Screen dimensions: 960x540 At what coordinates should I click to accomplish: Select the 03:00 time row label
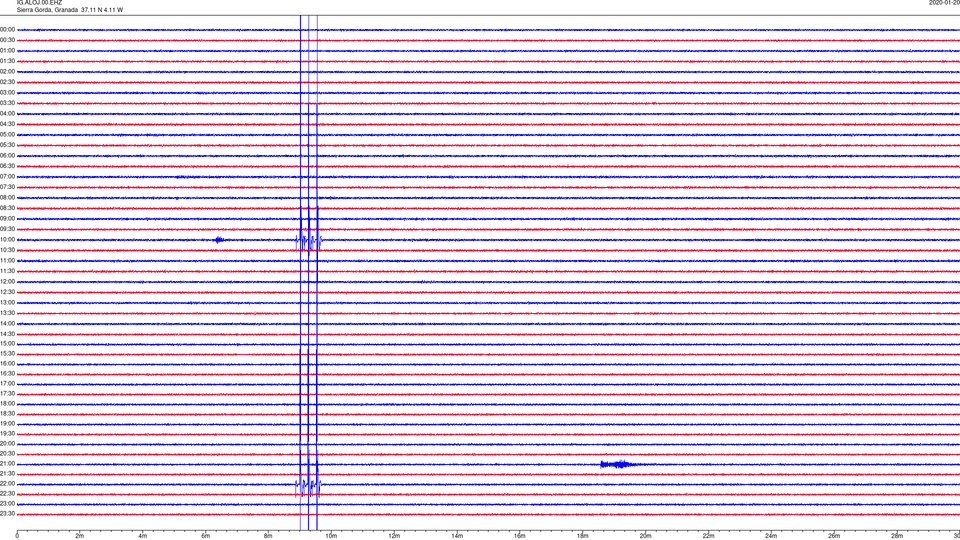point(7,92)
